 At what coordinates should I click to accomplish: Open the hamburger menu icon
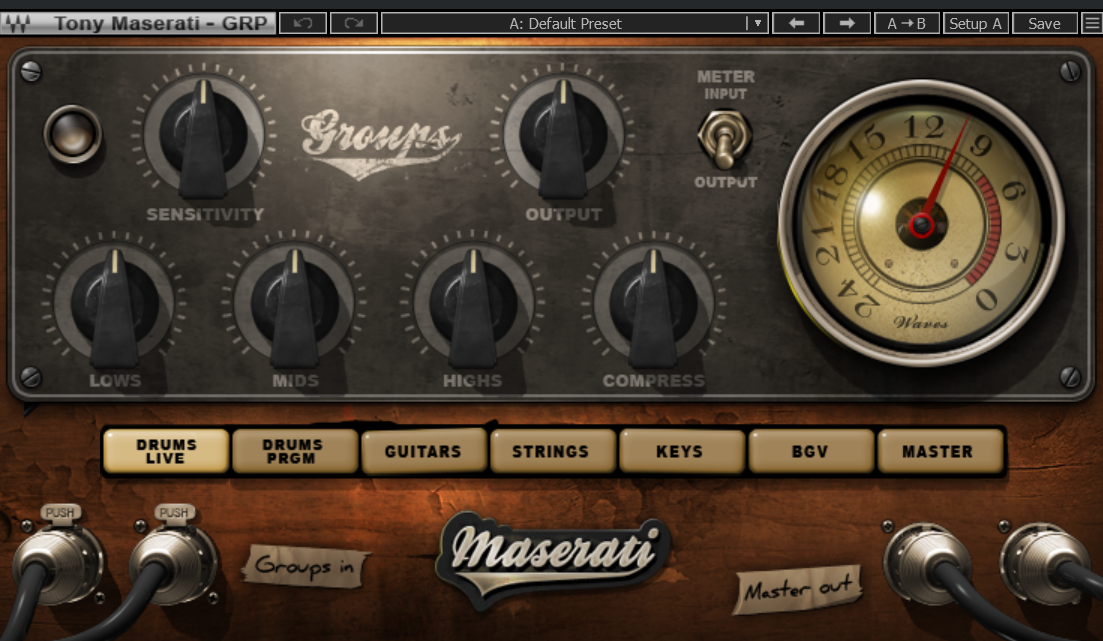[x=1092, y=23]
